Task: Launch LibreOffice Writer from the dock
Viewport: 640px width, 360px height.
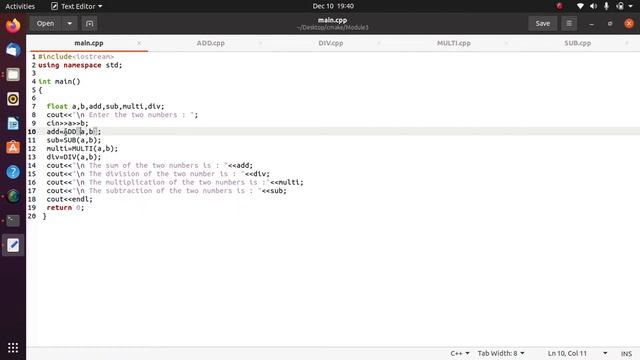Action: click(x=13, y=123)
